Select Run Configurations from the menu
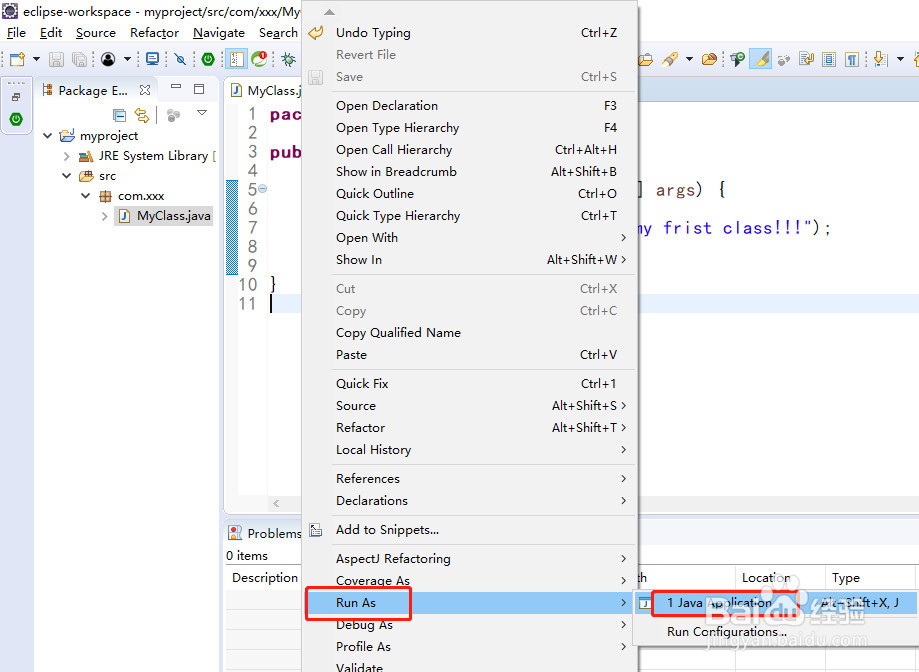The height and width of the screenshot is (672, 919). 726,631
